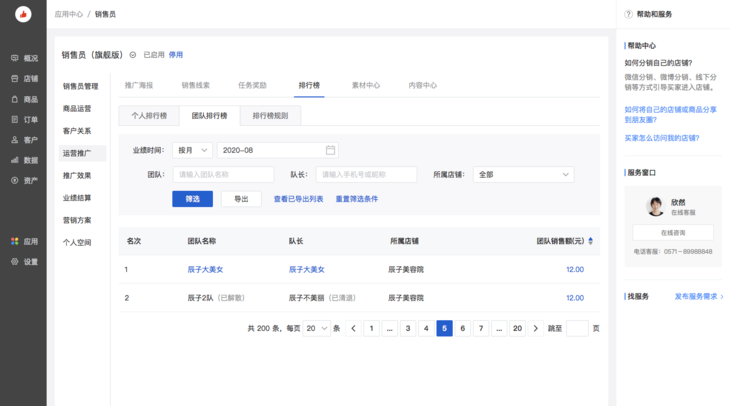Go to page 6 in pagination

tap(463, 328)
